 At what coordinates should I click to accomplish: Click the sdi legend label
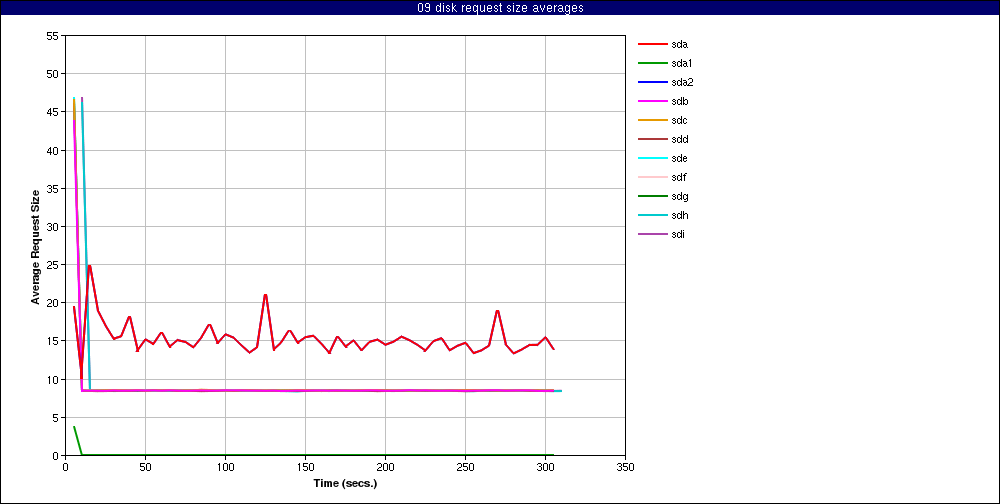(679, 234)
